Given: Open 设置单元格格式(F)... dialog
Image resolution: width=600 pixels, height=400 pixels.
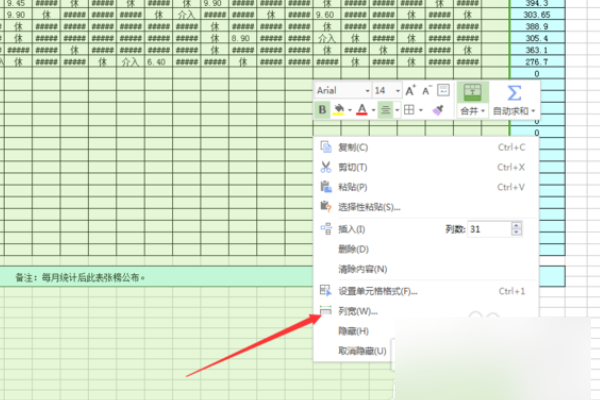Looking at the screenshot, I should [x=426, y=291].
